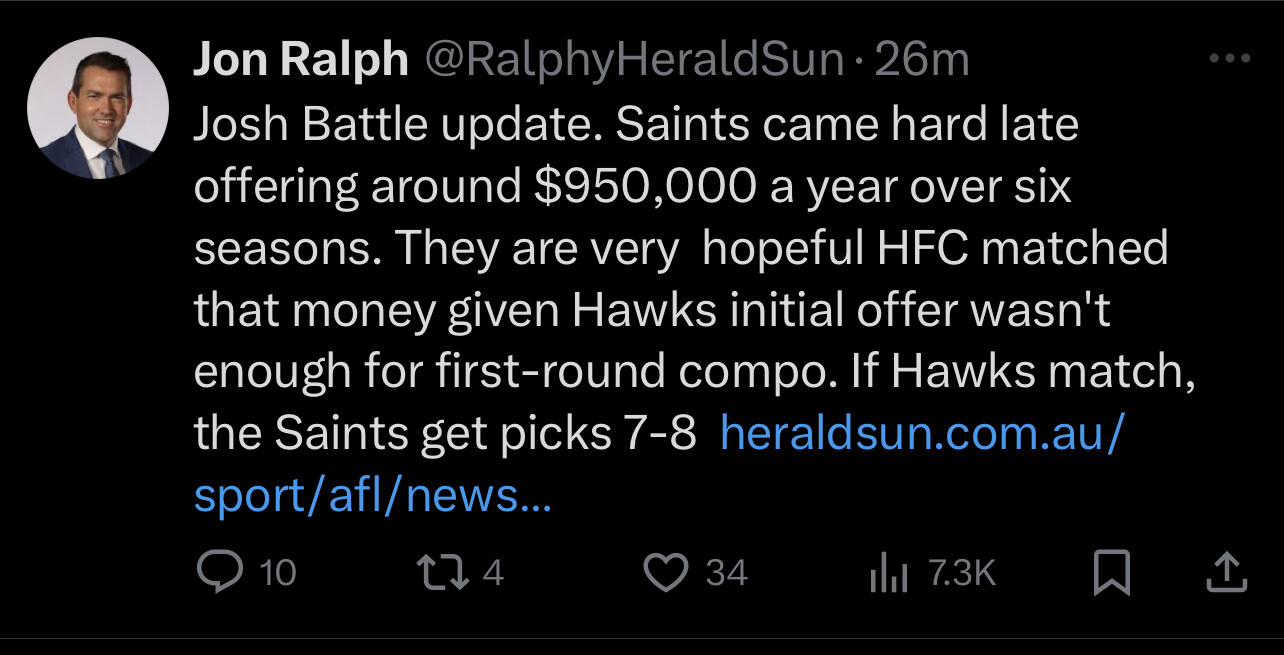Click the like count showing 34
The width and height of the screenshot is (1284, 655).
click(x=726, y=573)
